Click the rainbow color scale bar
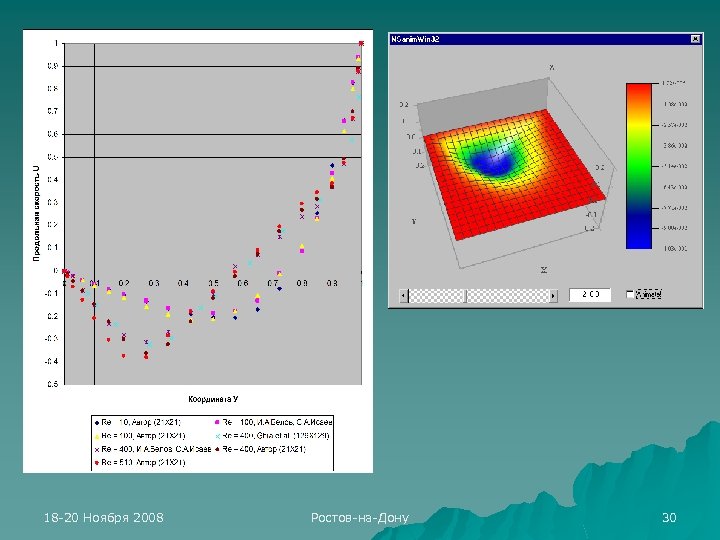720x540 pixels. (639, 166)
